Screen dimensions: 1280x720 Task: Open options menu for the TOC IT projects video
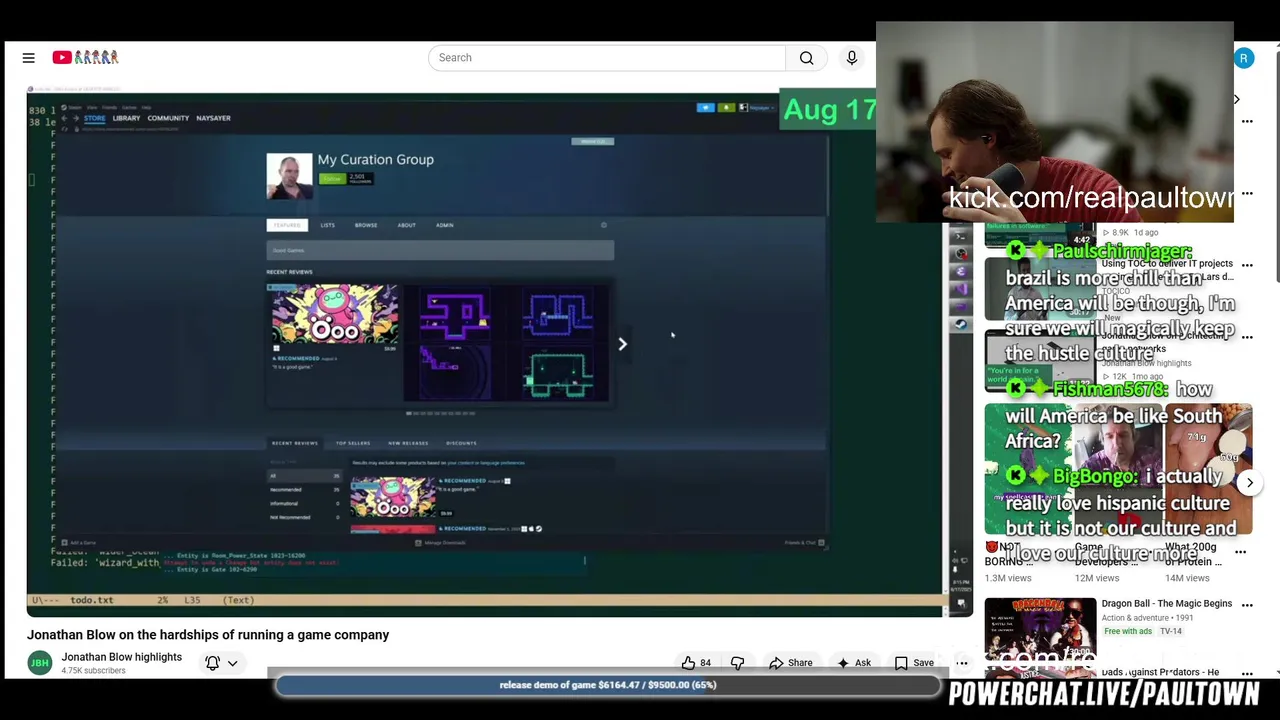pyautogui.click(x=1247, y=266)
